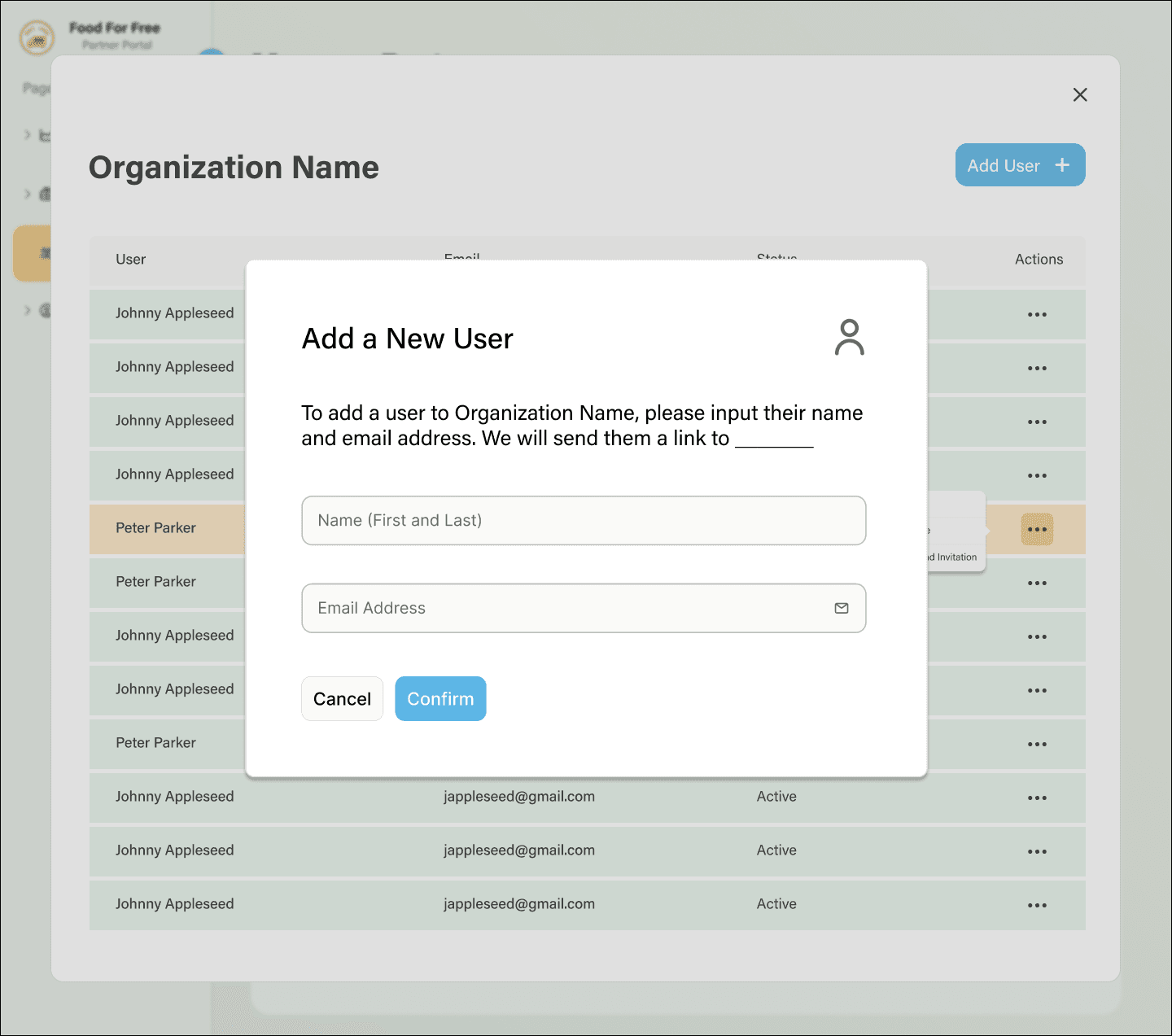Click the Food For Free logo

pos(37,37)
